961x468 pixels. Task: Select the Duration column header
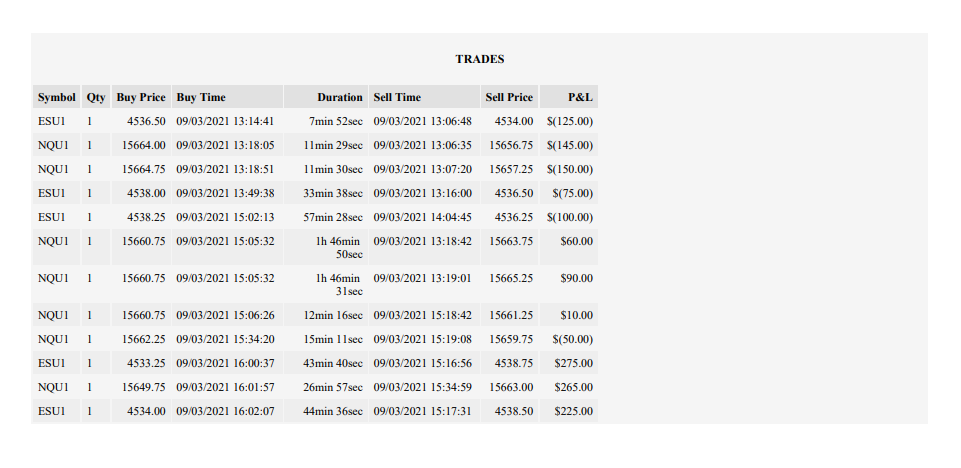point(326,97)
